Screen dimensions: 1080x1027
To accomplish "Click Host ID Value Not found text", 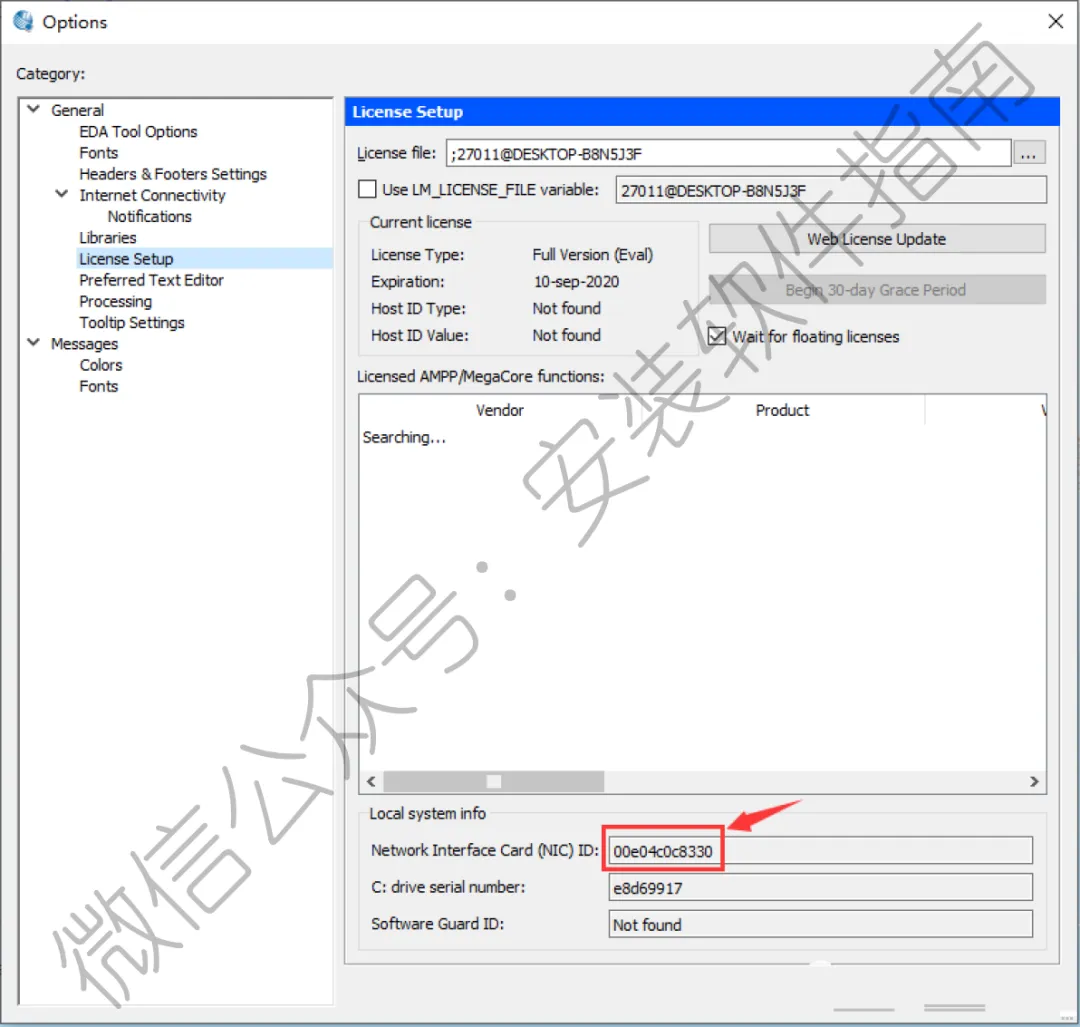I will tap(566, 335).
